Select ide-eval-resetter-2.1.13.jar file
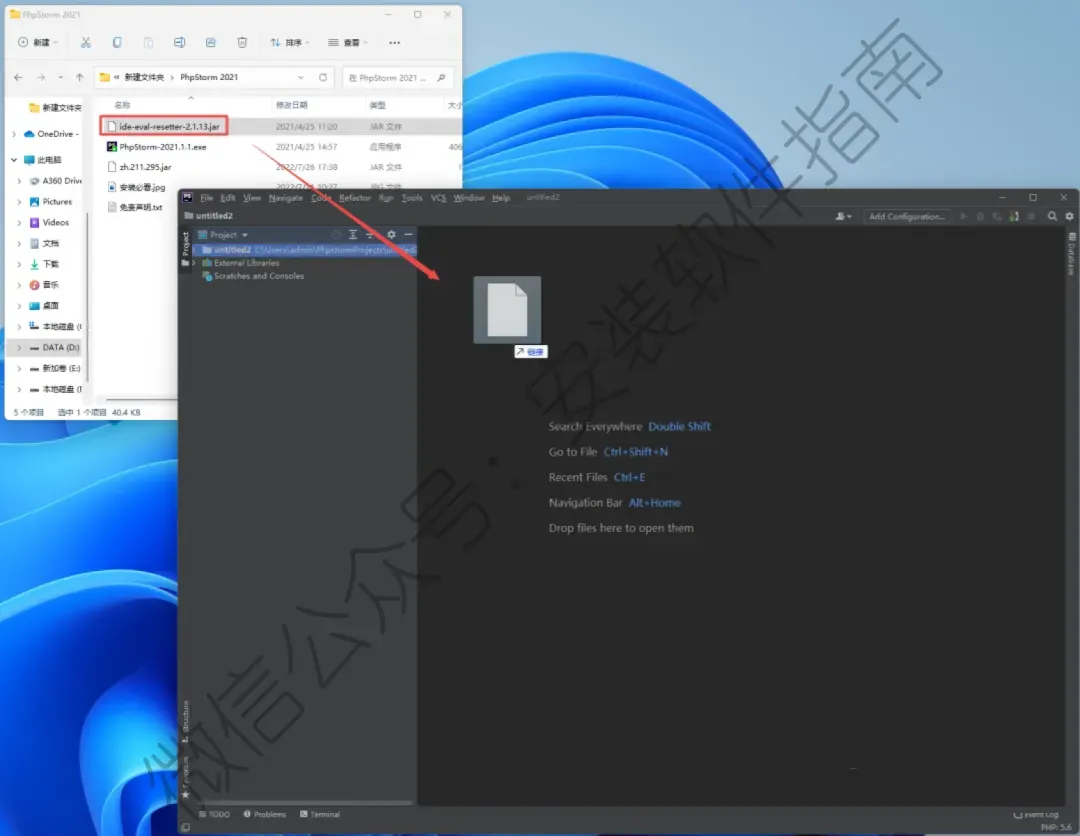Screen dimensions: 1080x836 click(x=169, y=127)
